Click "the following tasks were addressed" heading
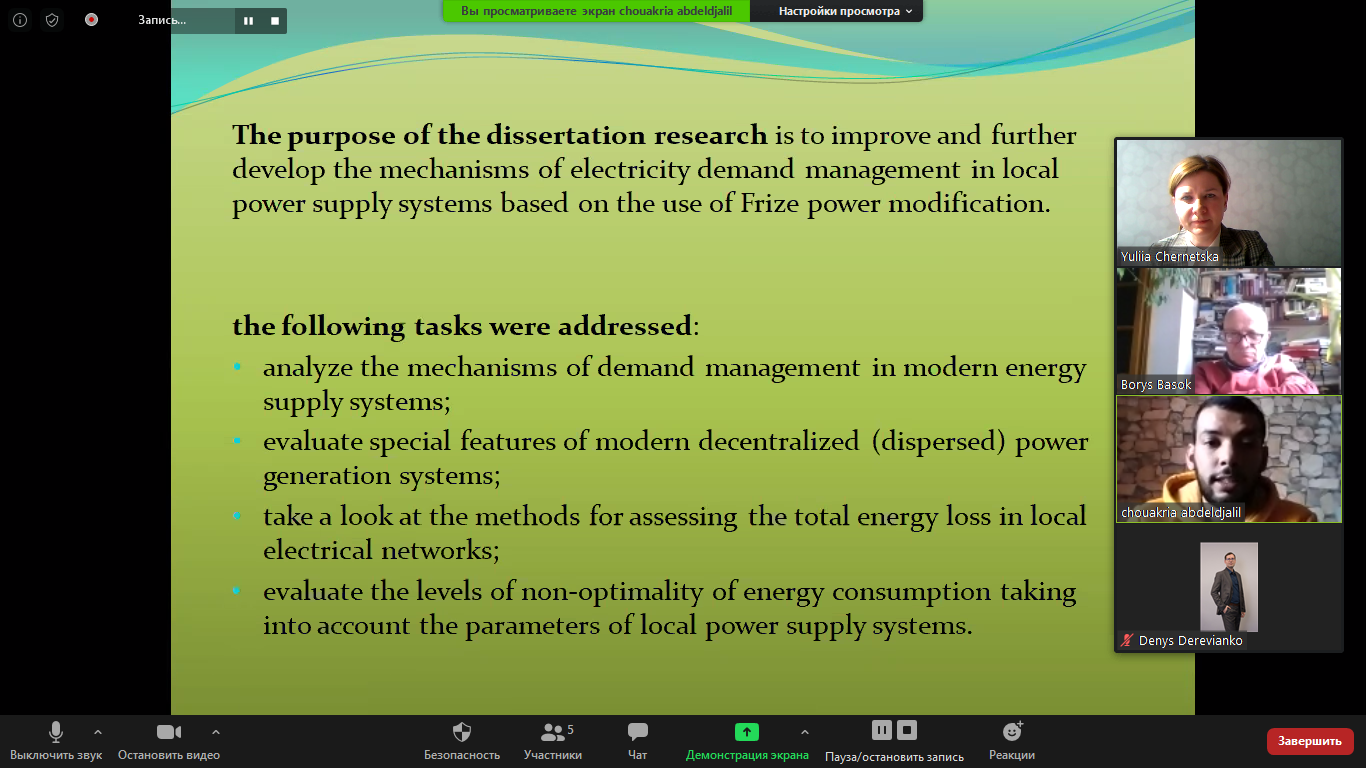1366x768 pixels. 462,326
